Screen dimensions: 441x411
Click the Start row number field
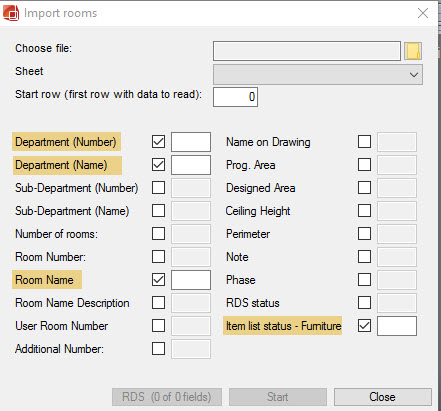pyautogui.click(x=235, y=97)
